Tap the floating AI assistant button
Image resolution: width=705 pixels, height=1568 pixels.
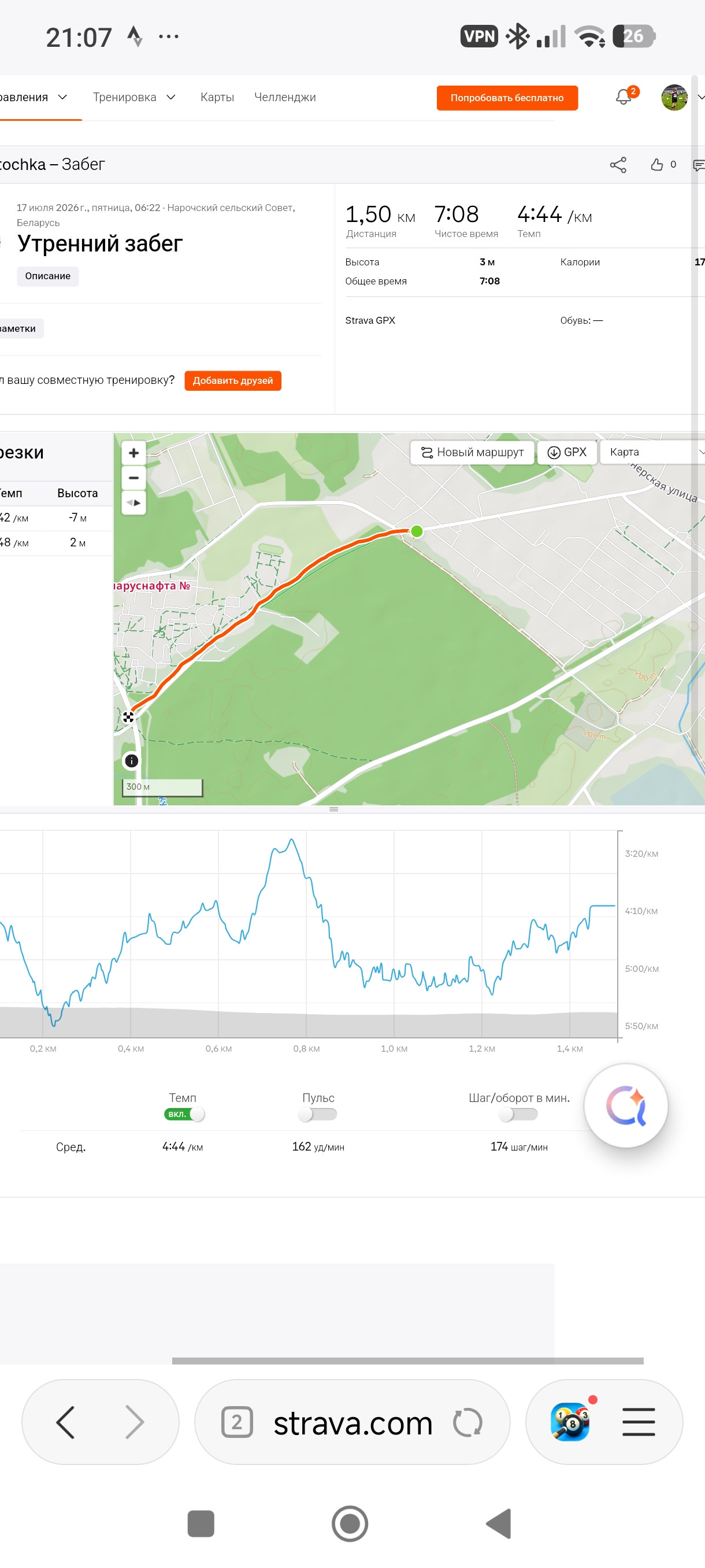[x=626, y=1105]
